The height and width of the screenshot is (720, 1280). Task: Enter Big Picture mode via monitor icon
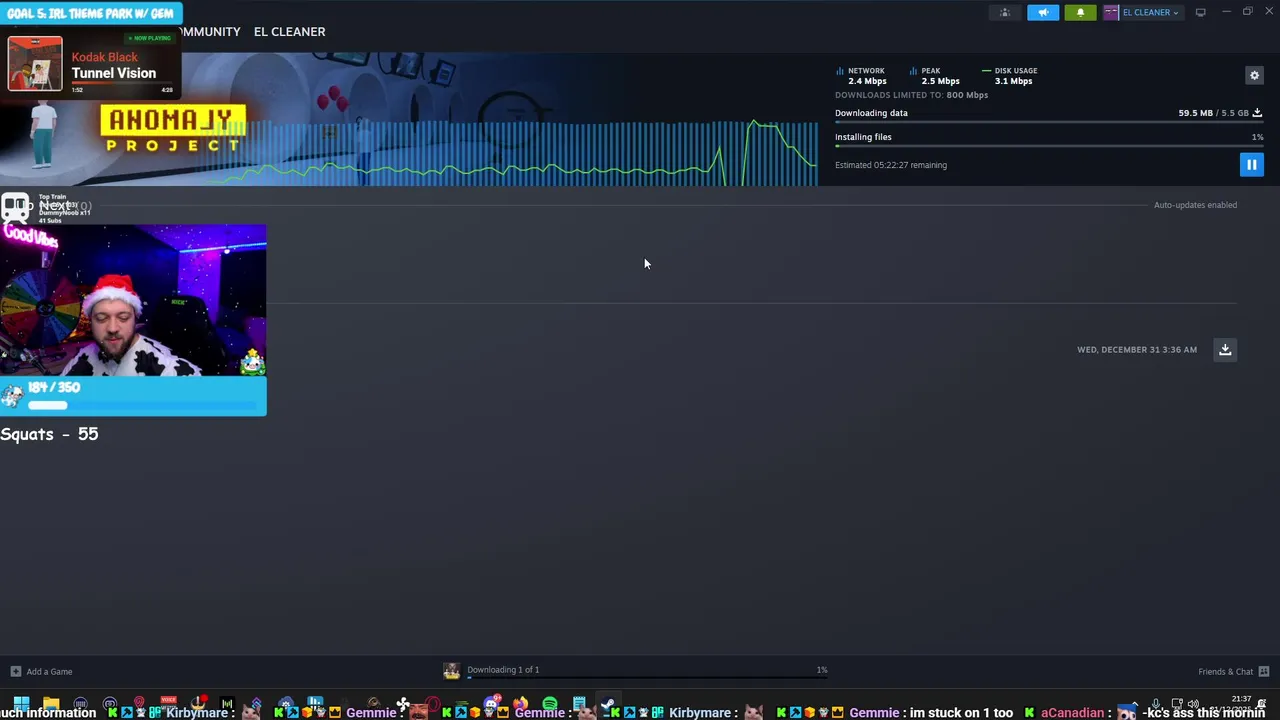tap(1200, 12)
